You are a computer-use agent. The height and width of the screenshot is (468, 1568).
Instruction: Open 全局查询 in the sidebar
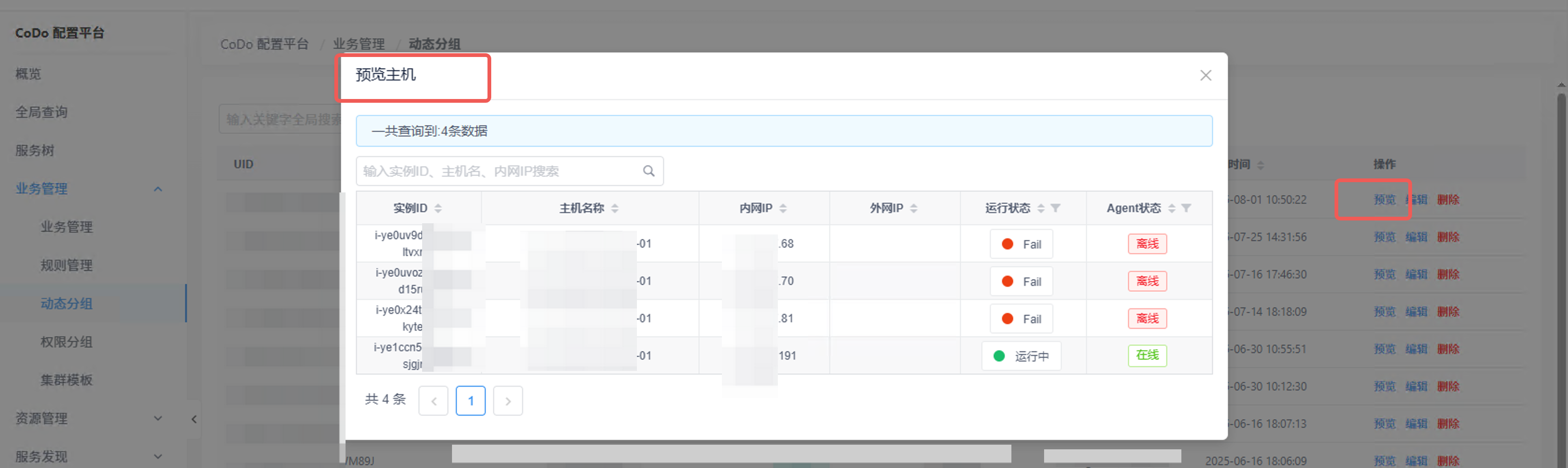tap(42, 112)
